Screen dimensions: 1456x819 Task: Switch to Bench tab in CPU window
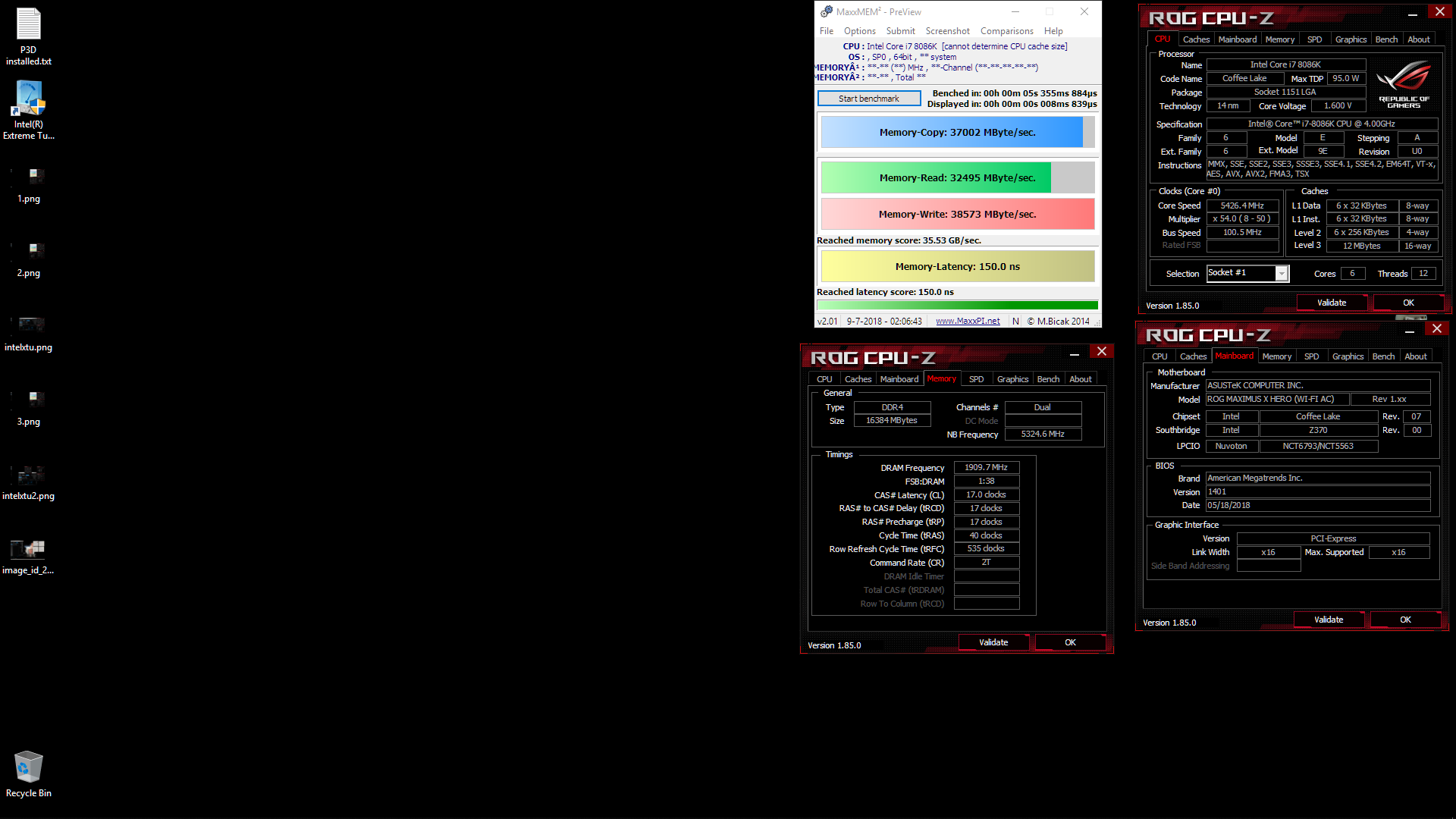(x=1386, y=39)
